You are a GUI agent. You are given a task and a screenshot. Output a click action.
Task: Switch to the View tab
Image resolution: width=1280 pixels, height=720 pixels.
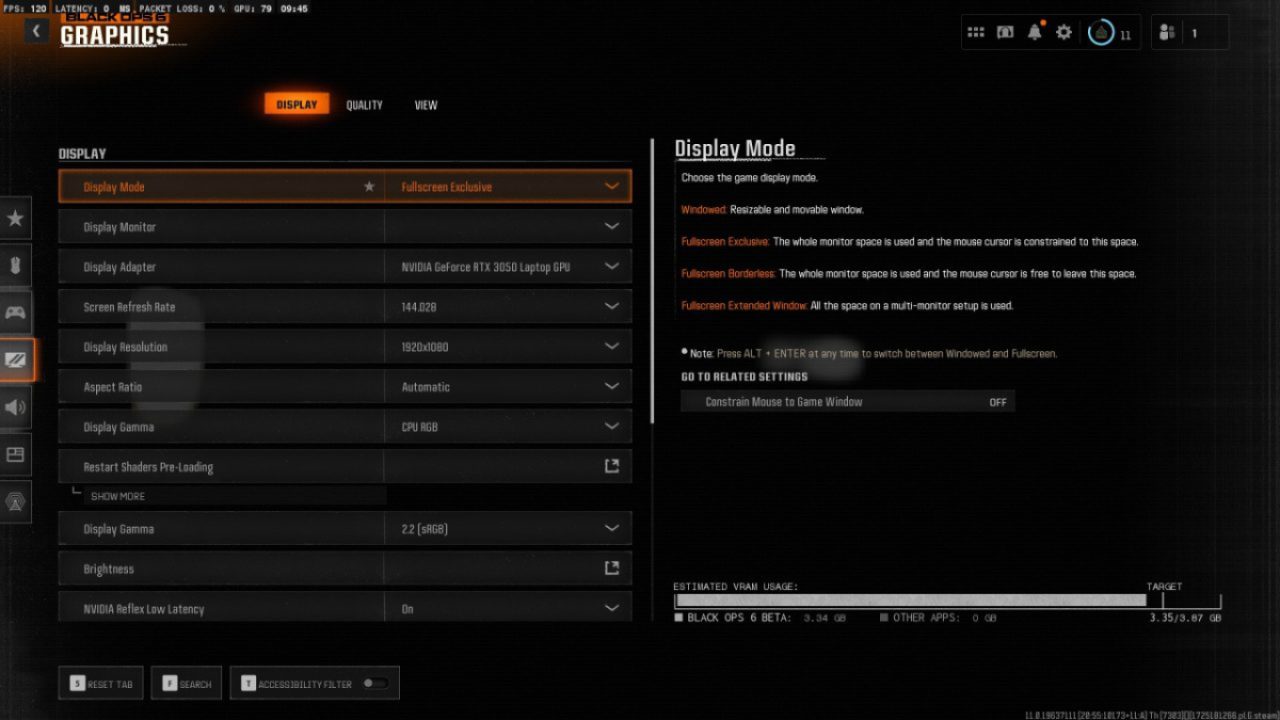click(x=426, y=105)
